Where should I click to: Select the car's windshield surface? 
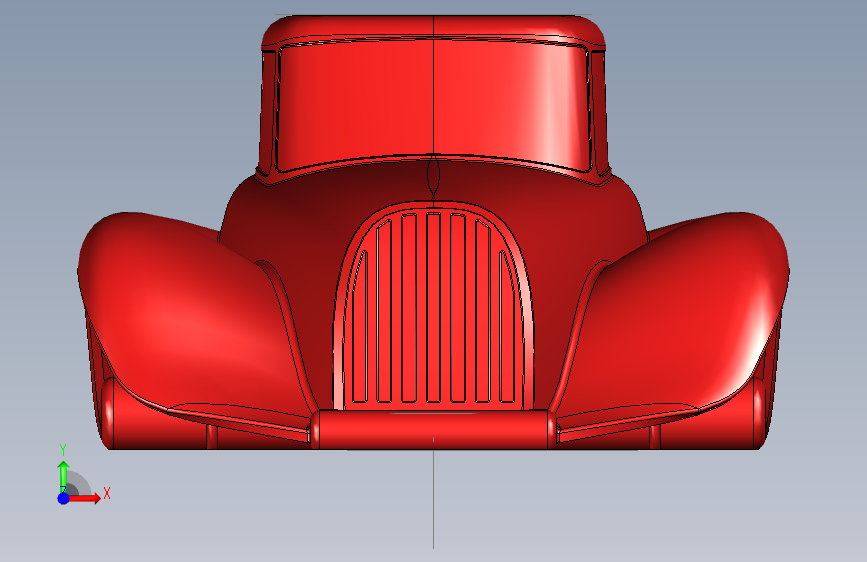coord(434,103)
